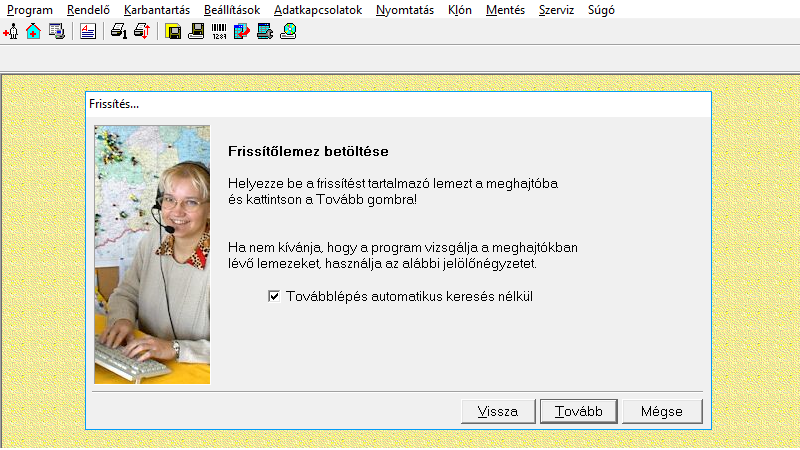This screenshot has height=450, width=800.
Task: Open the Karbantartás menu
Action: (x=157, y=10)
